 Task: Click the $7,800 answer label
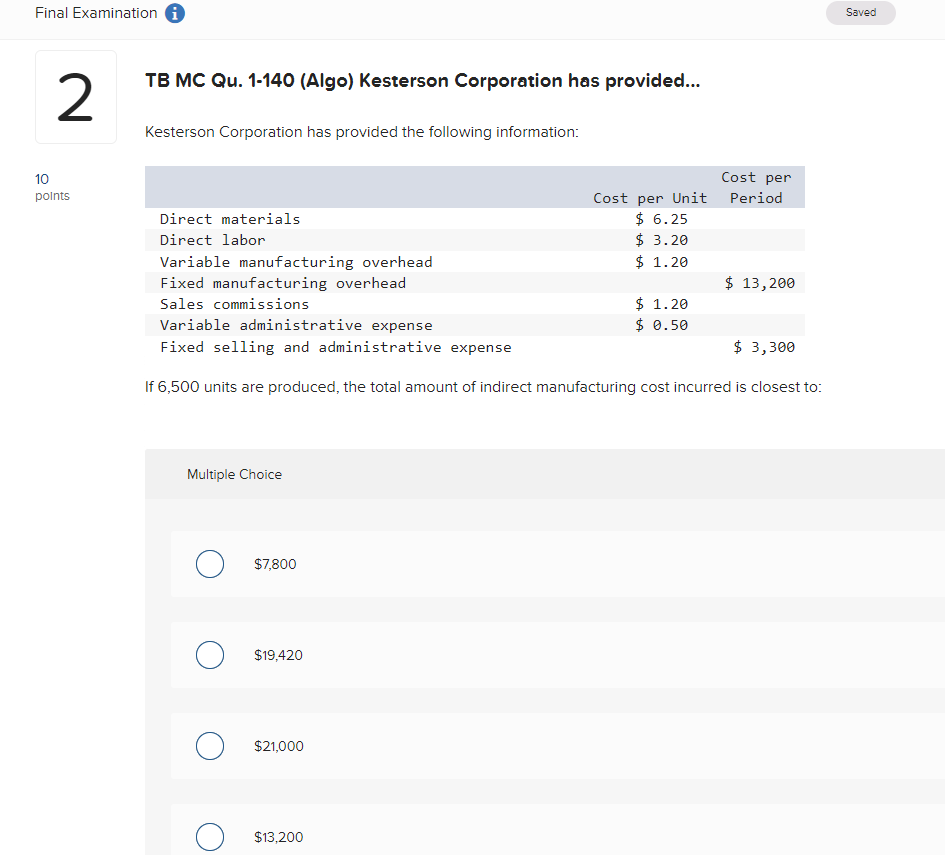tap(275, 564)
